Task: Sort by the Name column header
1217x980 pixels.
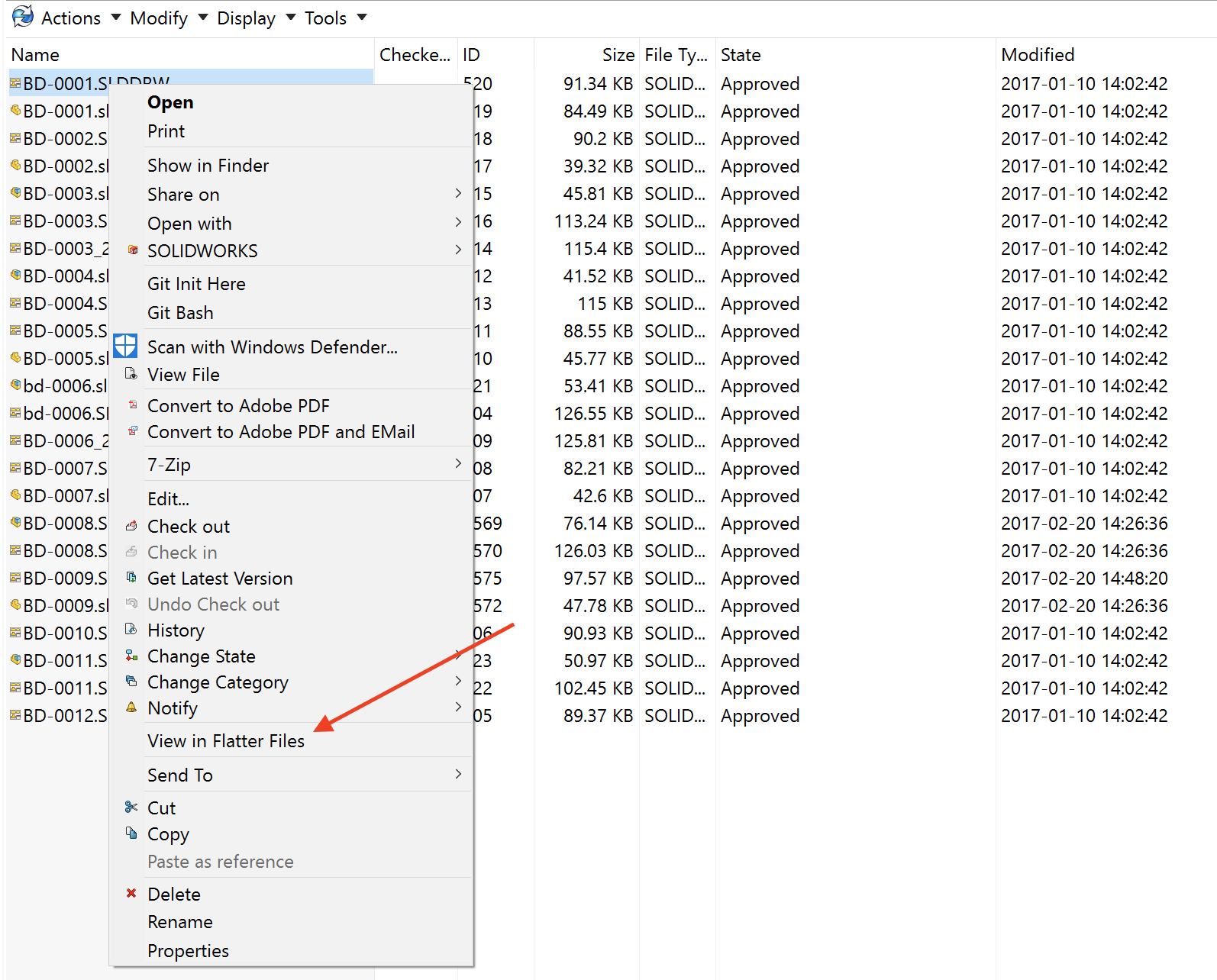Action: (x=35, y=55)
